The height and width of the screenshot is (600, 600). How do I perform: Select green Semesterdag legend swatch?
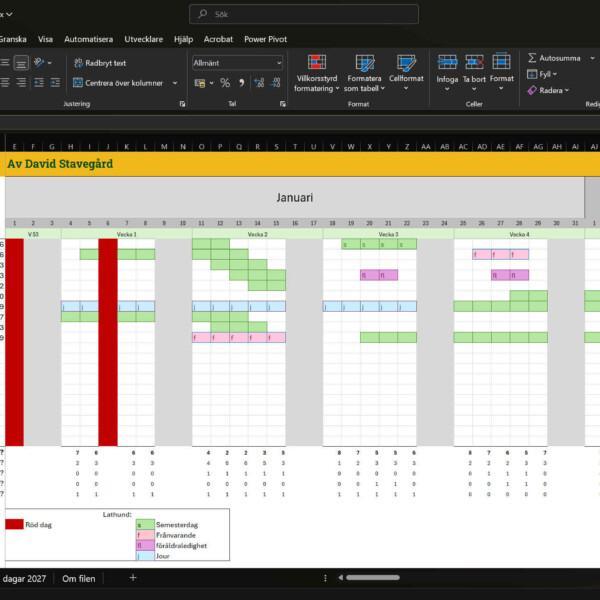coord(145,525)
